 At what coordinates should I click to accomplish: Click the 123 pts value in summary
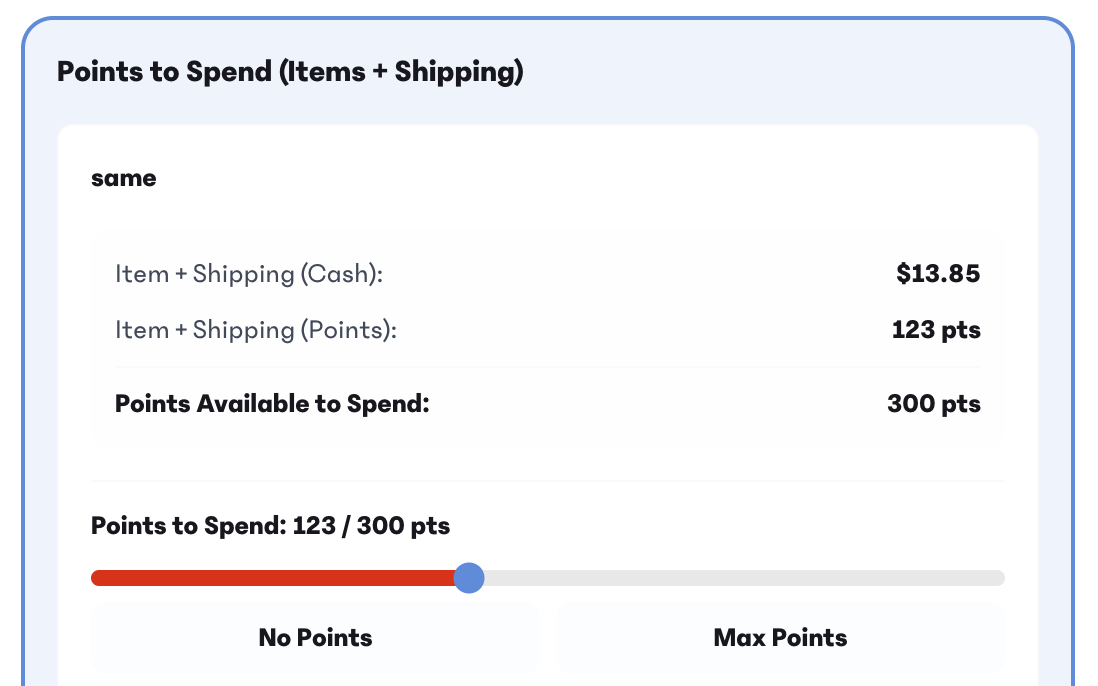935,329
